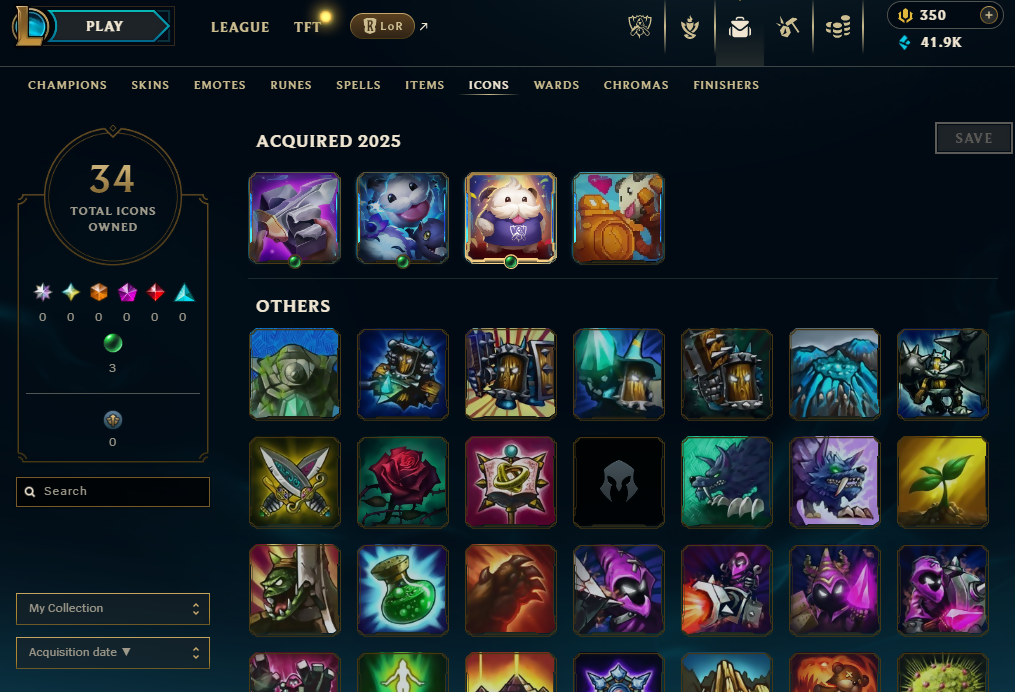
Task: Click the plus button beside 350 RP
Action: coord(988,15)
